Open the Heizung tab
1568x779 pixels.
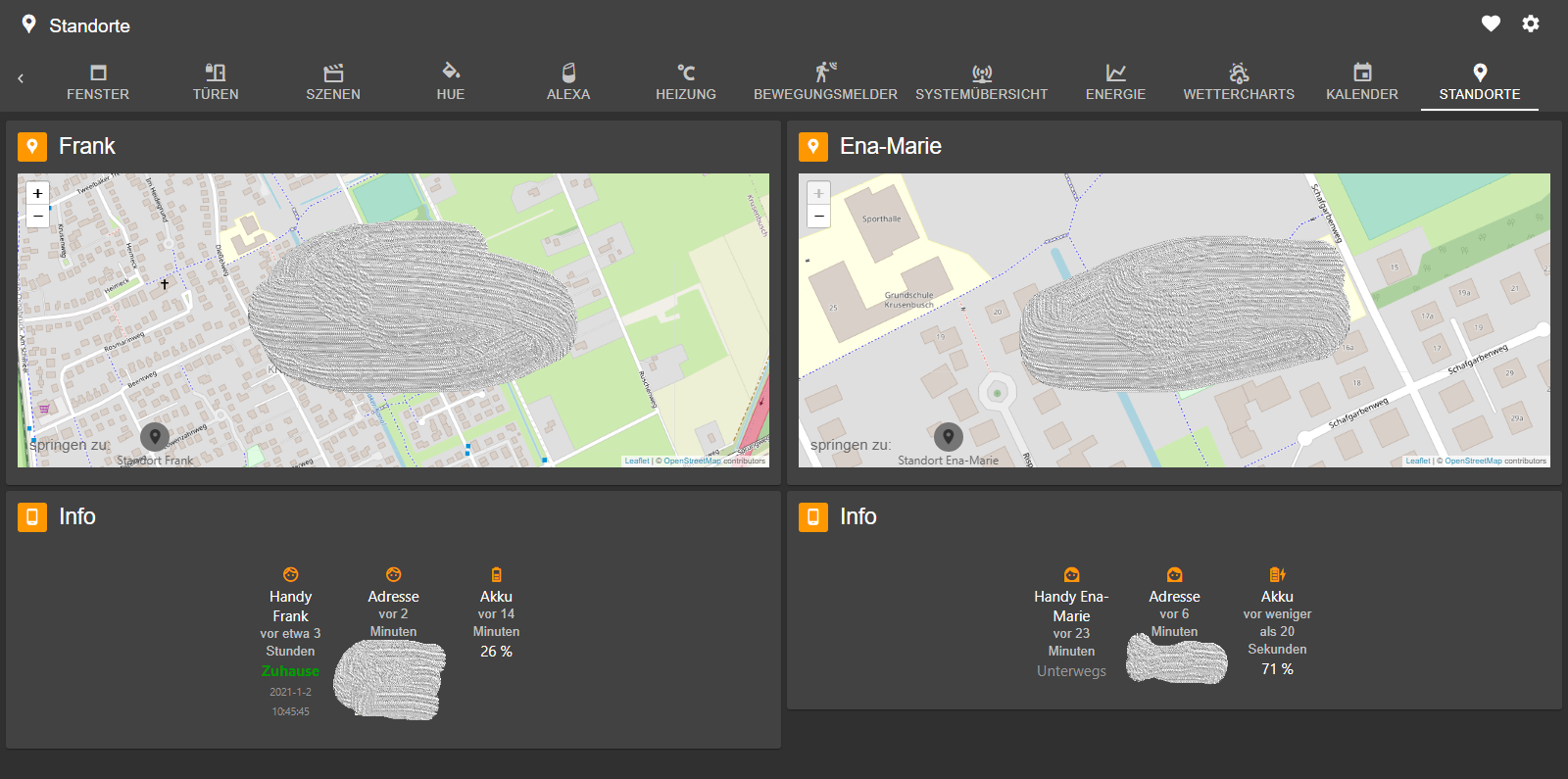pos(686,82)
